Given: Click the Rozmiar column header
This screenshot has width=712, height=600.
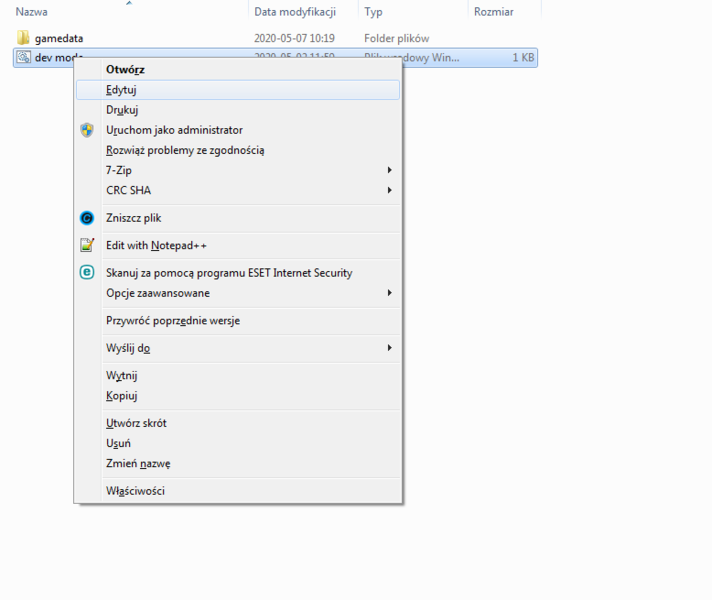Looking at the screenshot, I should click(493, 12).
